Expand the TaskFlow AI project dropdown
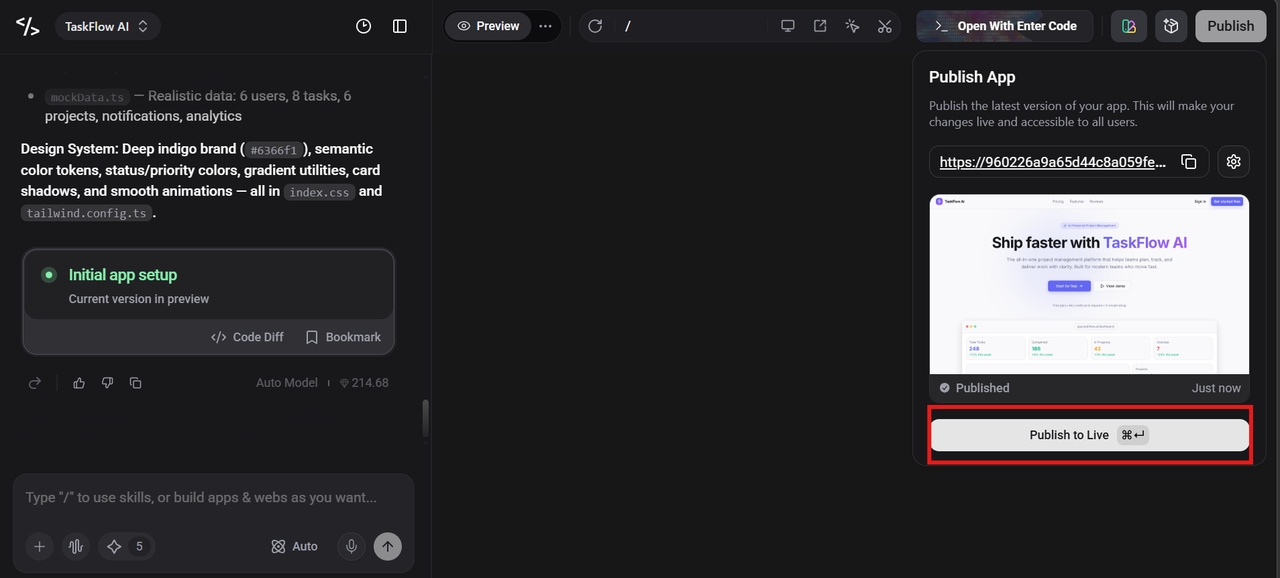Screen dimensions: 1280x578 coord(107,27)
